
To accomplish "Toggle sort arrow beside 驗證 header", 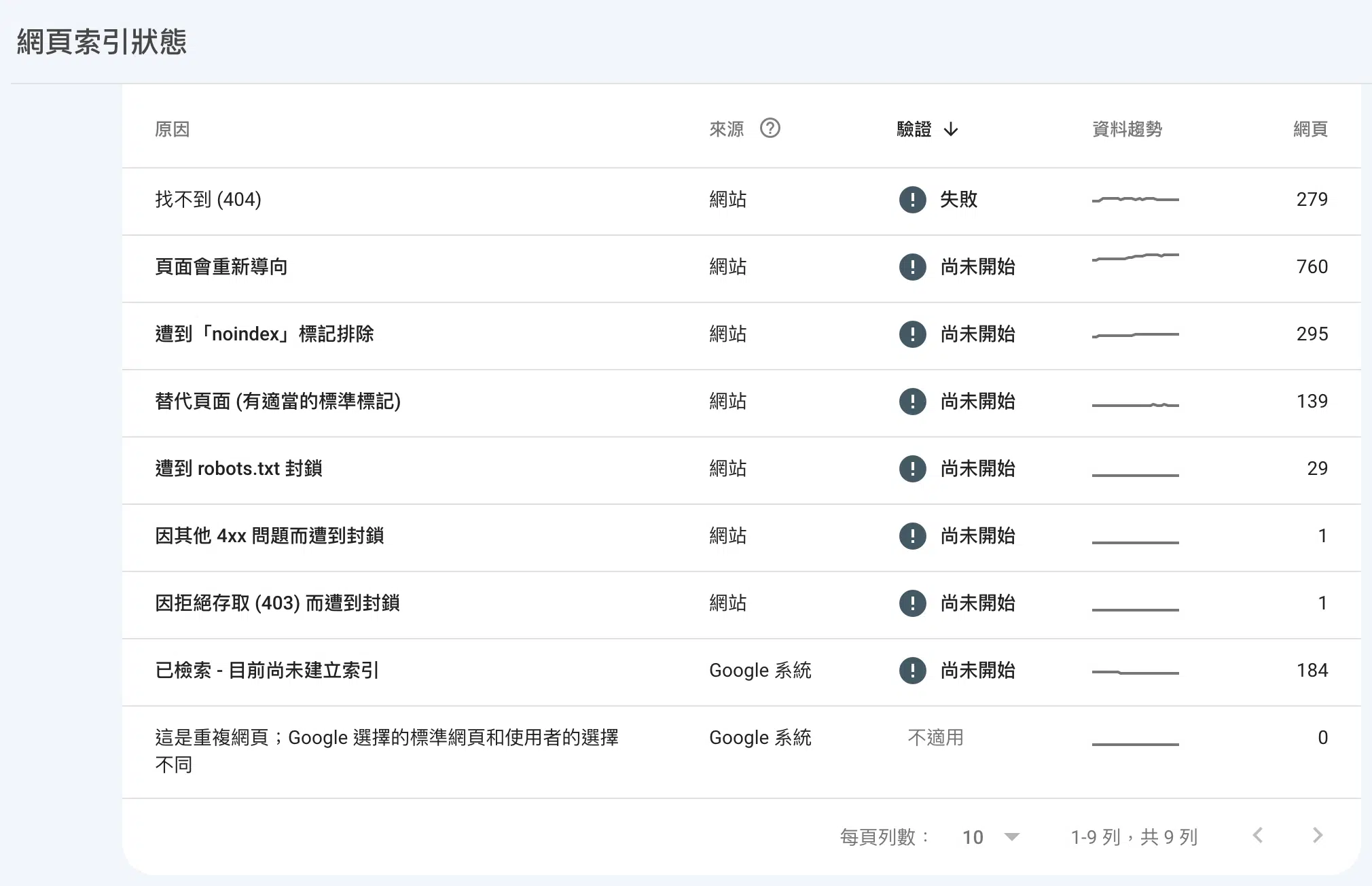I will point(951,129).
